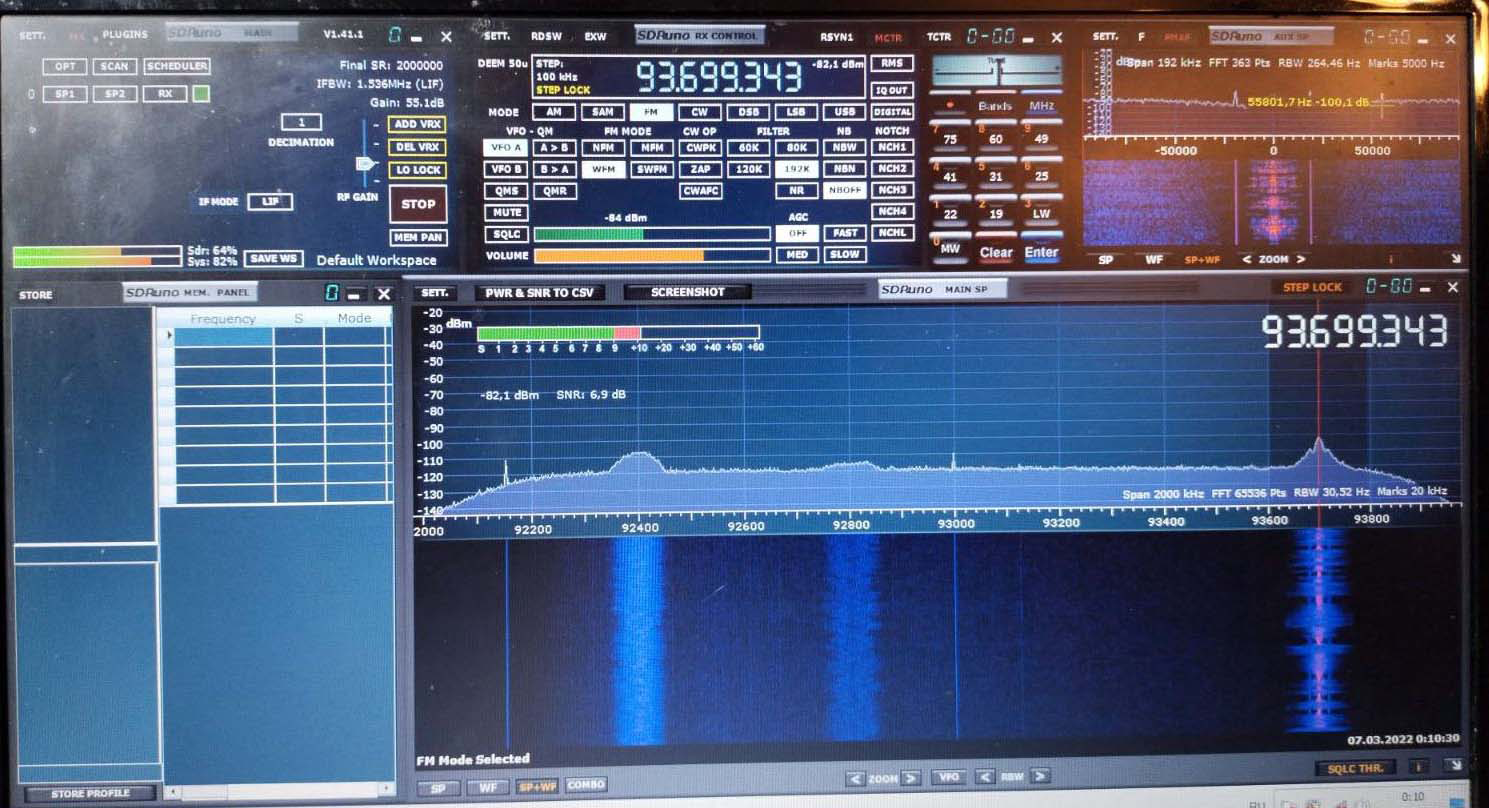Click the SQLC THR. button
The image size is (1489, 808).
1355,768
